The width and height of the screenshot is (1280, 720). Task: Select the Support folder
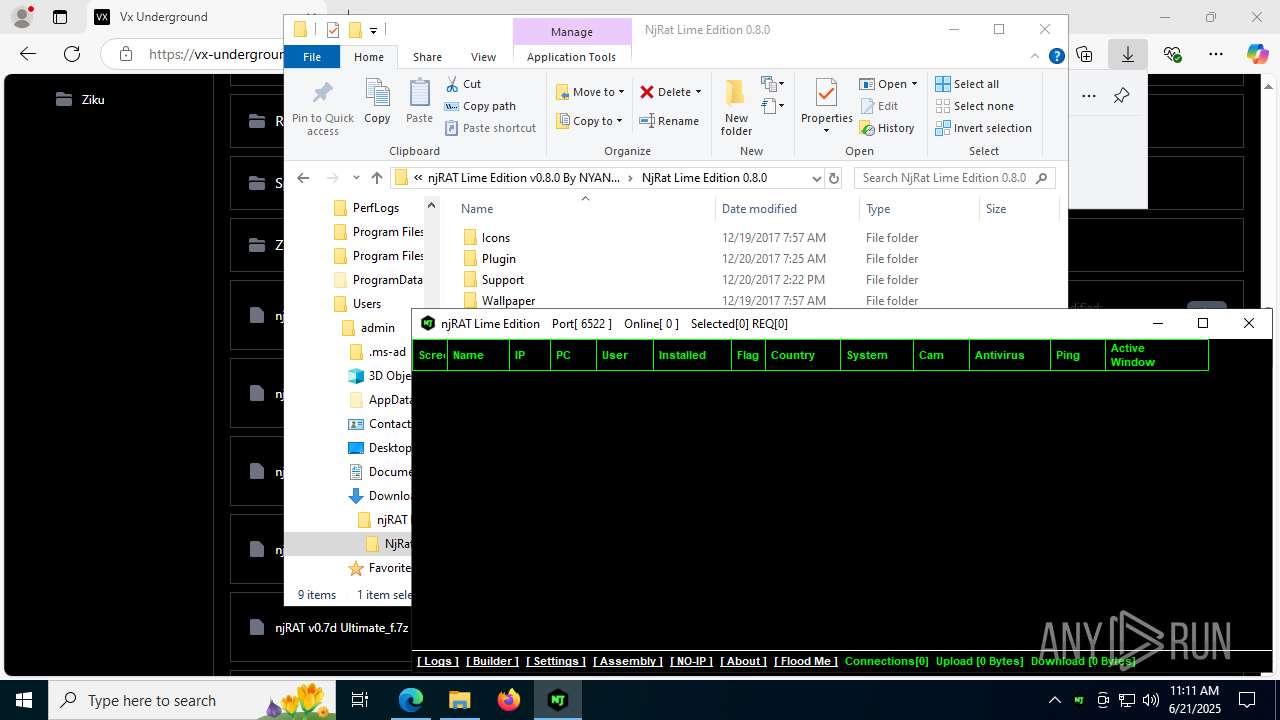coord(502,280)
